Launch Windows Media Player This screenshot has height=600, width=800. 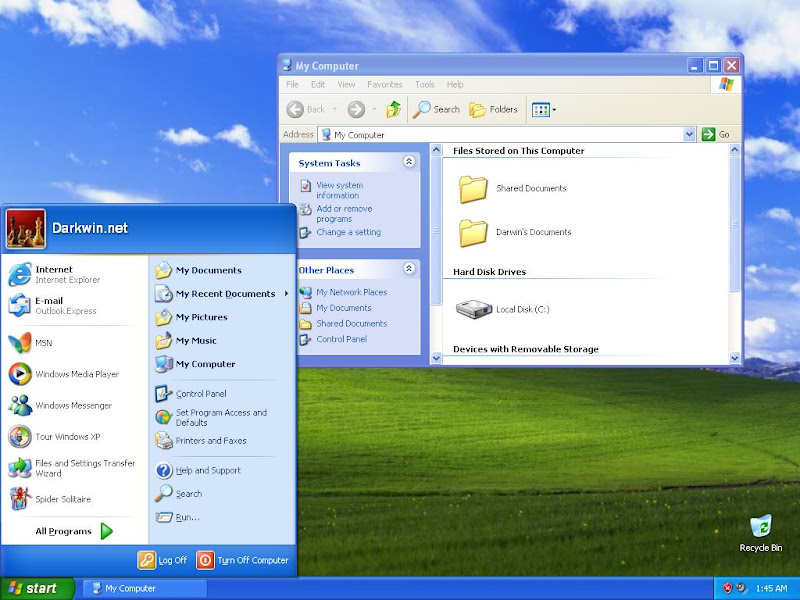(76, 374)
